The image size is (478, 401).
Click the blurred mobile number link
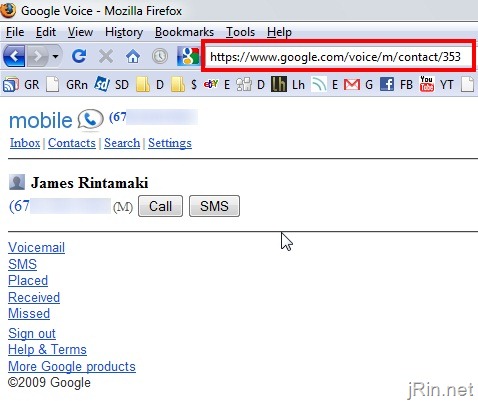tap(60, 206)
